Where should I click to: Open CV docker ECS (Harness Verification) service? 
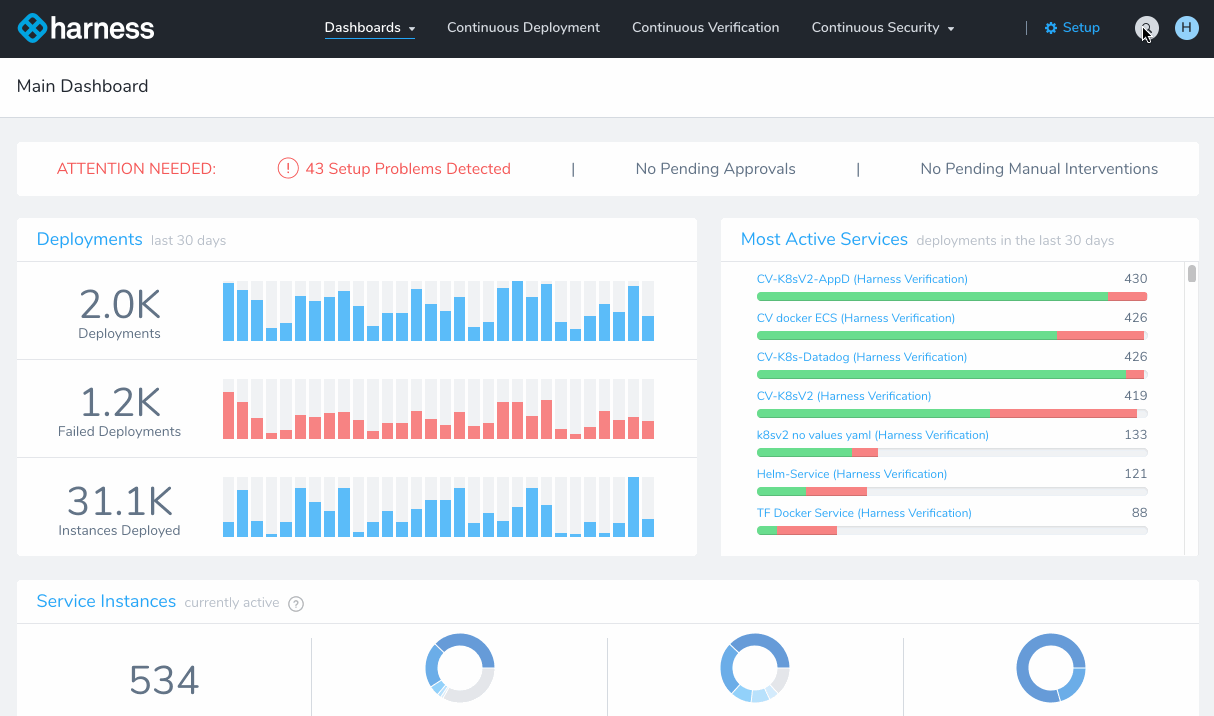tap(856, 318)
